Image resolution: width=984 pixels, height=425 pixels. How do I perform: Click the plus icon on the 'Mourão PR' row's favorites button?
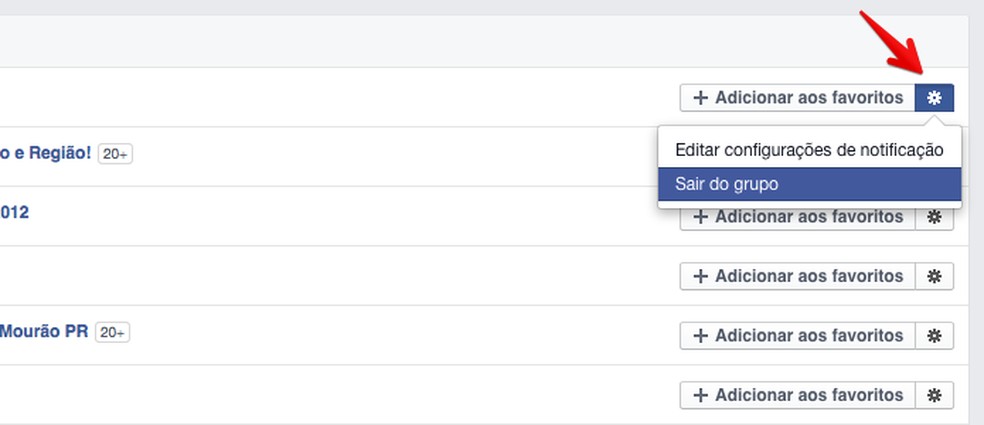click(x=701, y=336)
